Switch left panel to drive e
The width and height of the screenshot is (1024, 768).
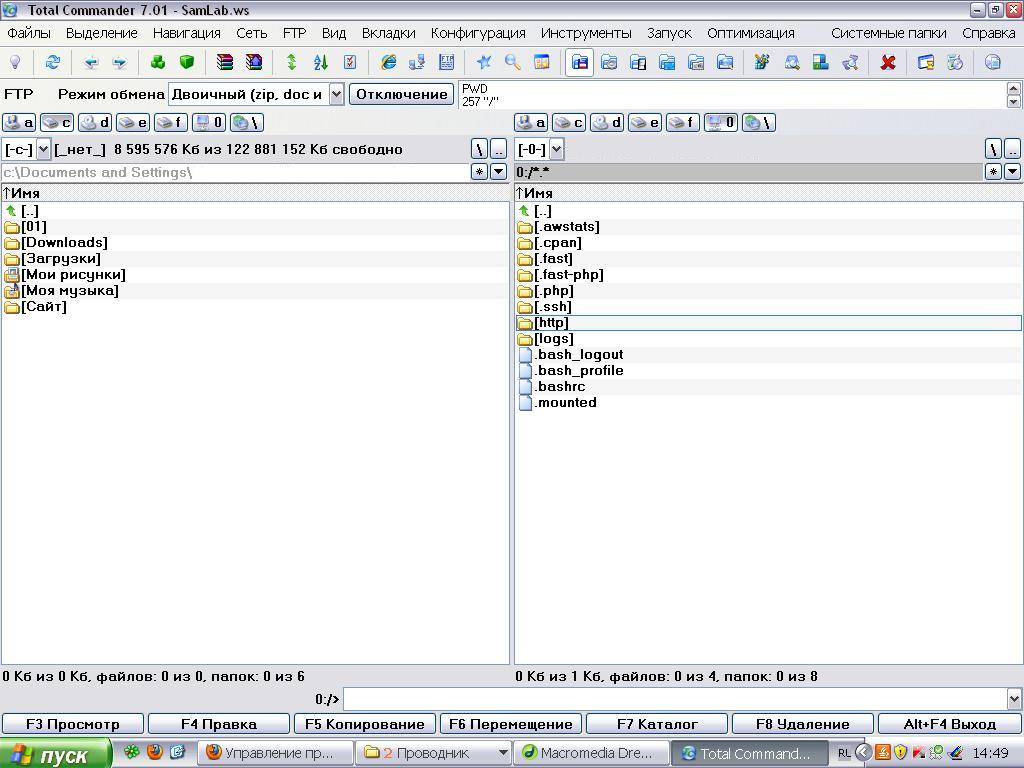tap(133, 122)
